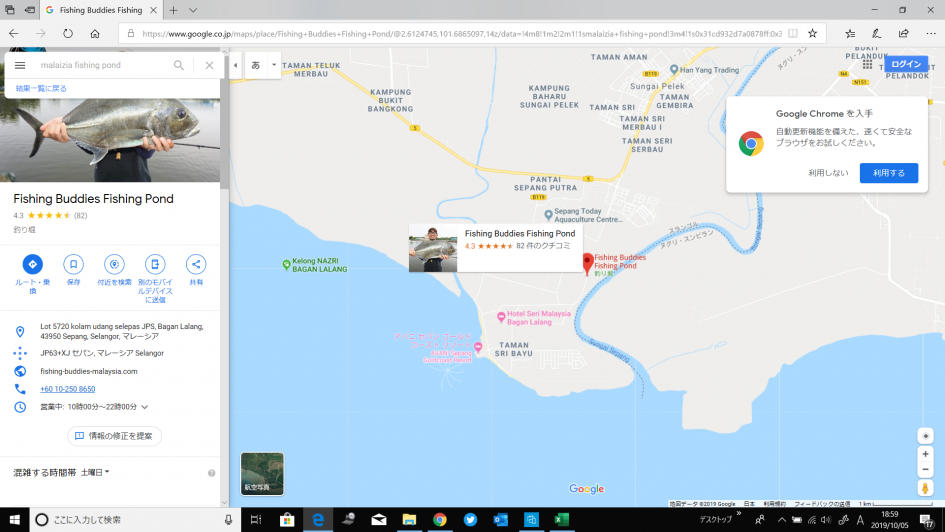Open File Explorer from the taskbar
This screenshot has width=945, height=532.
tap(409, 519)
